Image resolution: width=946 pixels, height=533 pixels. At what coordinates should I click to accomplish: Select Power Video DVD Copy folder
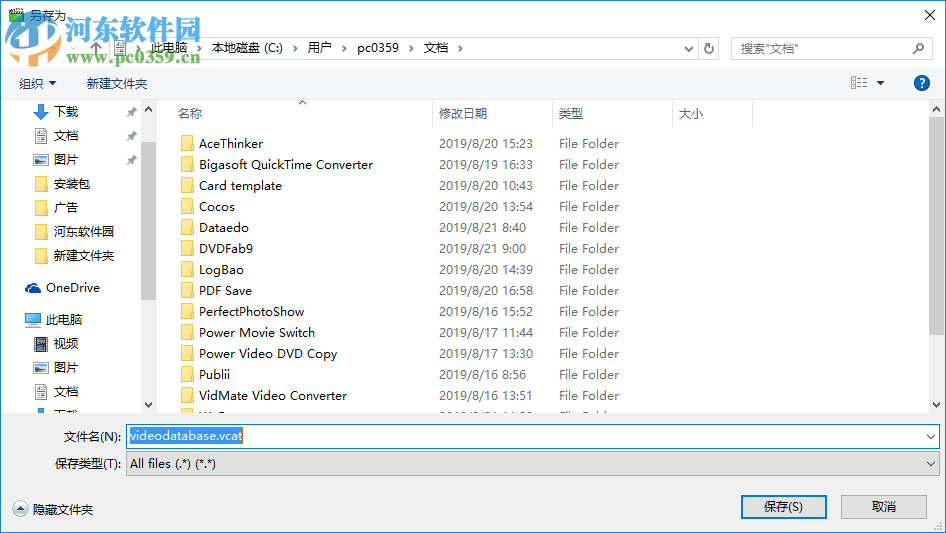pyautogui.click(x=268, y=354)
